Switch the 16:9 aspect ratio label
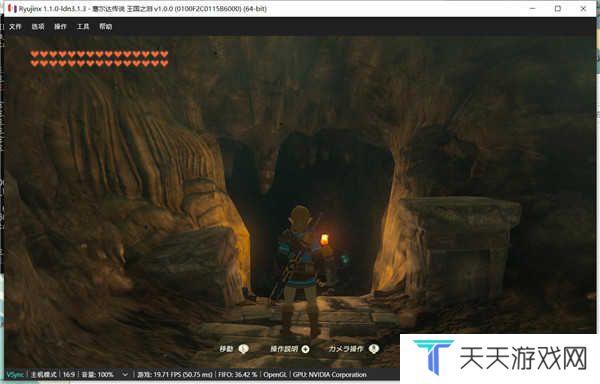The width and height of the screenshot is (600, 384). coord(69,374)
